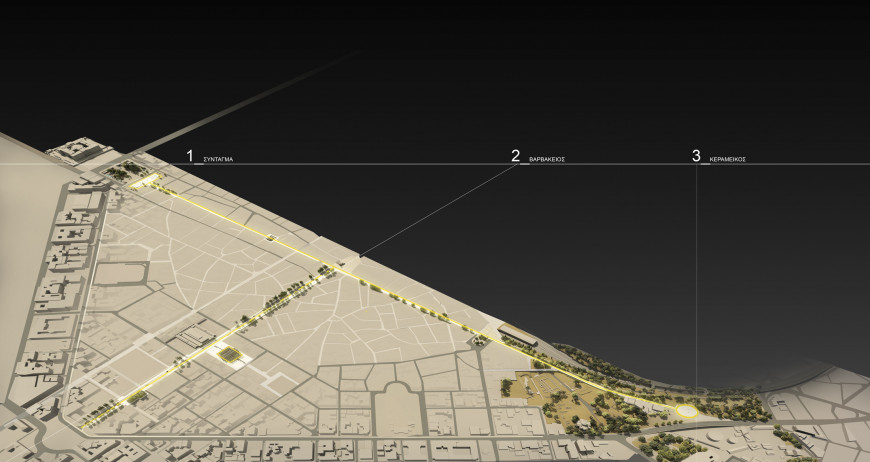The height and width of the screenshot is (462, 870).
Task: Click the long dark-roofed building near Kerameikos
Action: [517, 337]
